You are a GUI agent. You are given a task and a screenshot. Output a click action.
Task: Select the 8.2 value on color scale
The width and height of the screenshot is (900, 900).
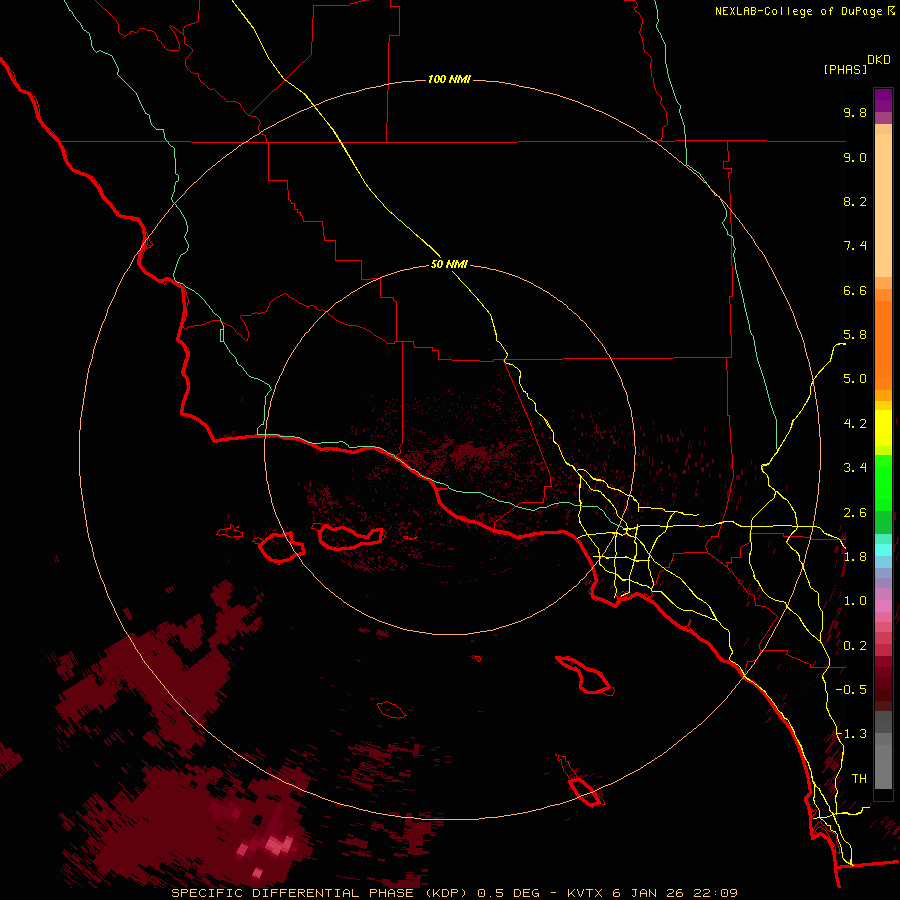[x=855, y=201]
